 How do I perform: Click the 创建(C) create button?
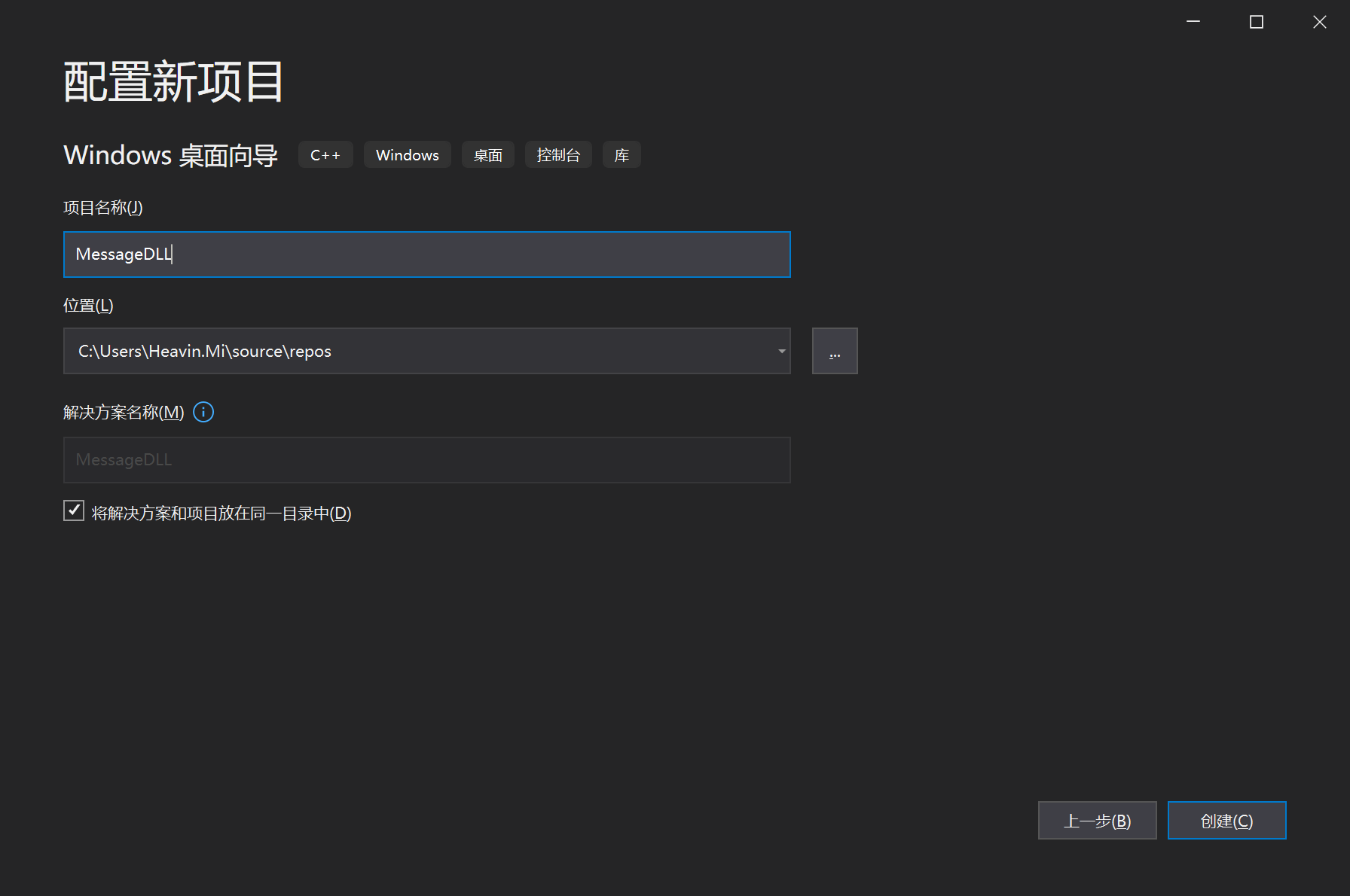point(1227,821)
